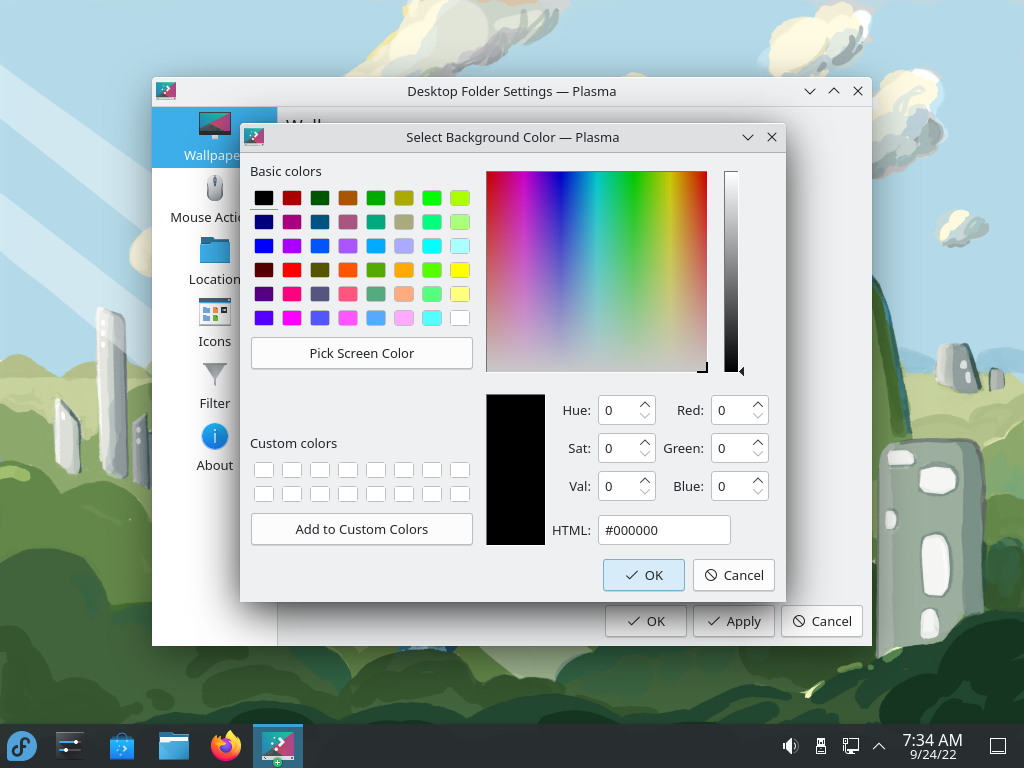The height and width of the screenshot is (768, 1024).
Task: Increase the Val value with up arrow
Action: point(645,481)
